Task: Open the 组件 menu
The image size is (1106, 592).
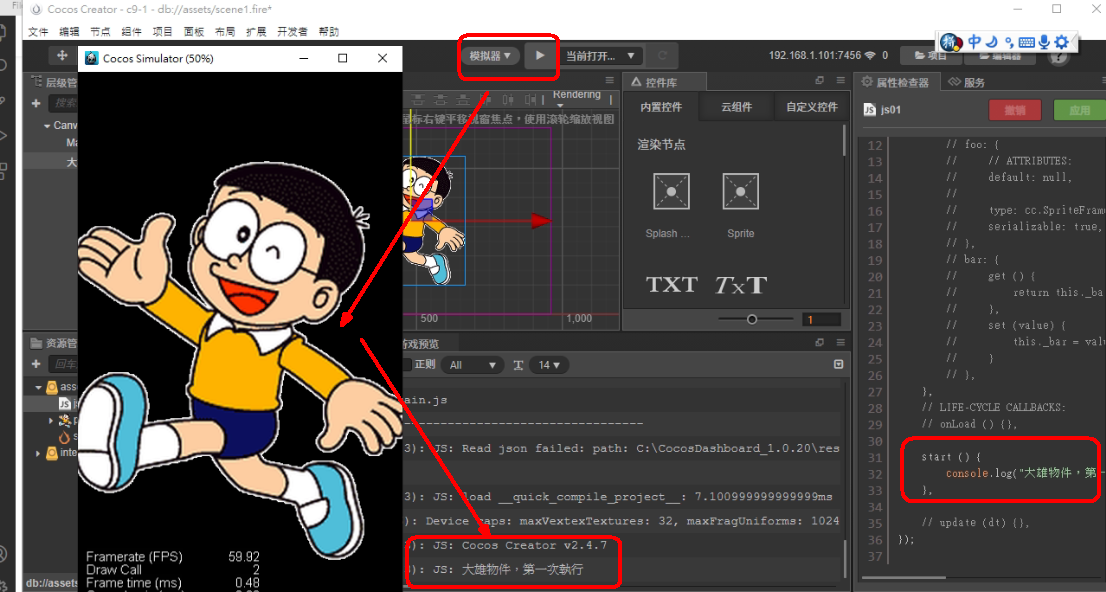Action: click(x=131, y=32)
